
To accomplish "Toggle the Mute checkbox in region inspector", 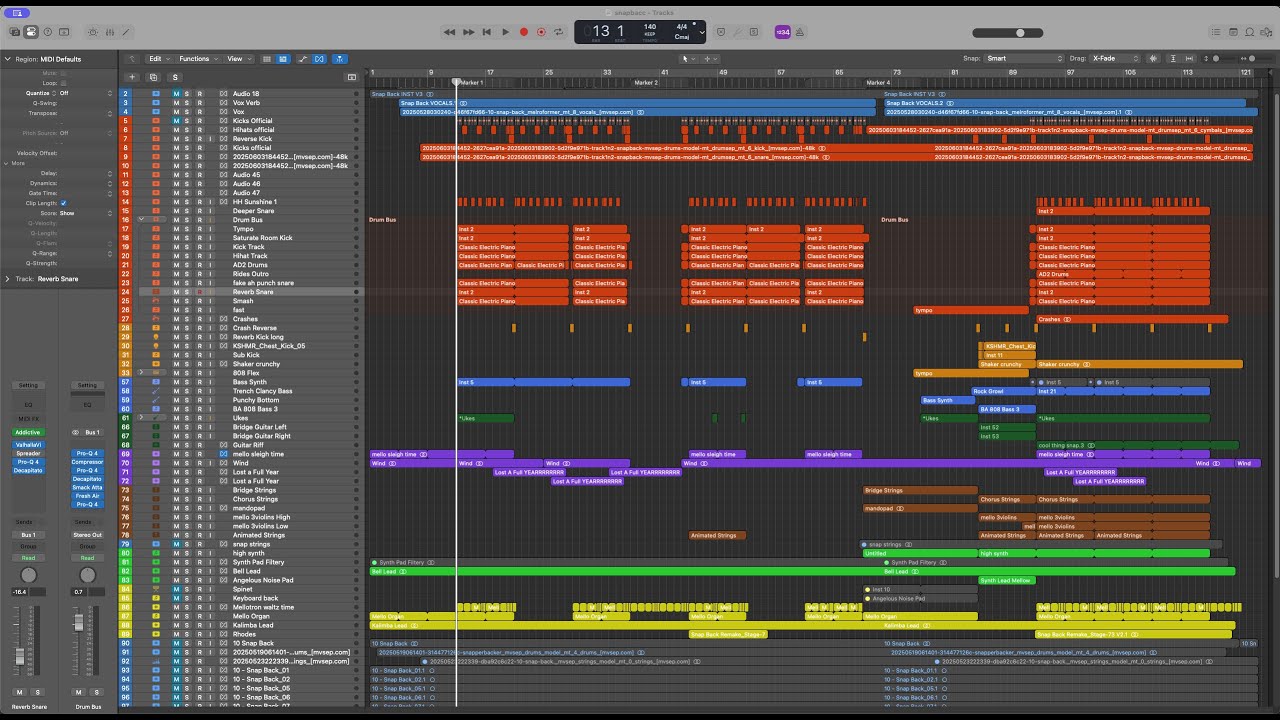I will pos(63,73).
